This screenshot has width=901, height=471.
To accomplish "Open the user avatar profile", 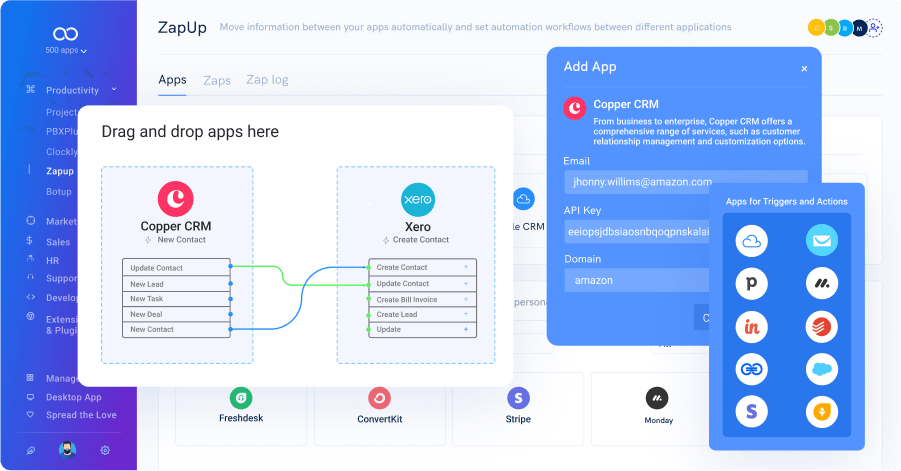I will (x=67, y=450).
